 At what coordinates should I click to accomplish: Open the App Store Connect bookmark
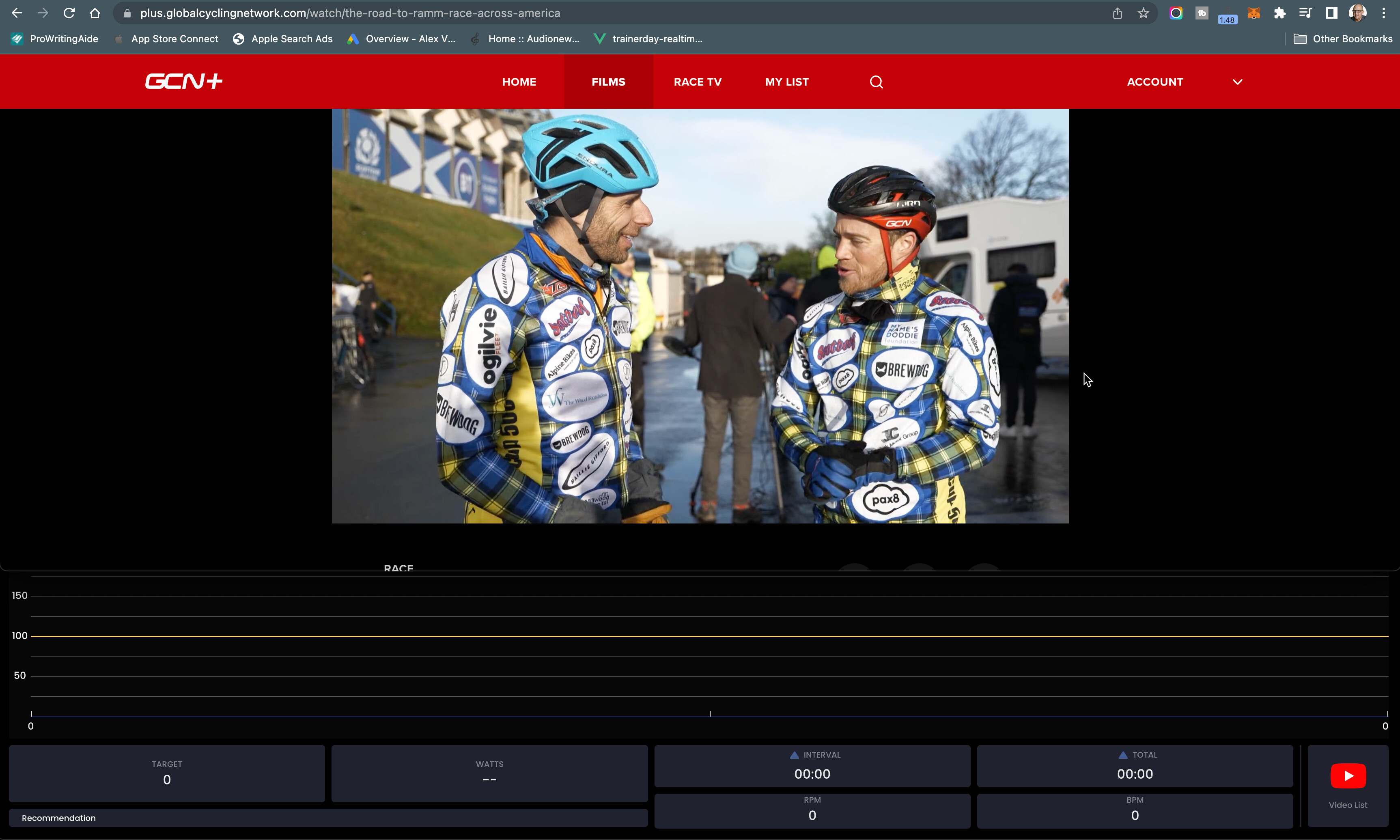[166, 39]
